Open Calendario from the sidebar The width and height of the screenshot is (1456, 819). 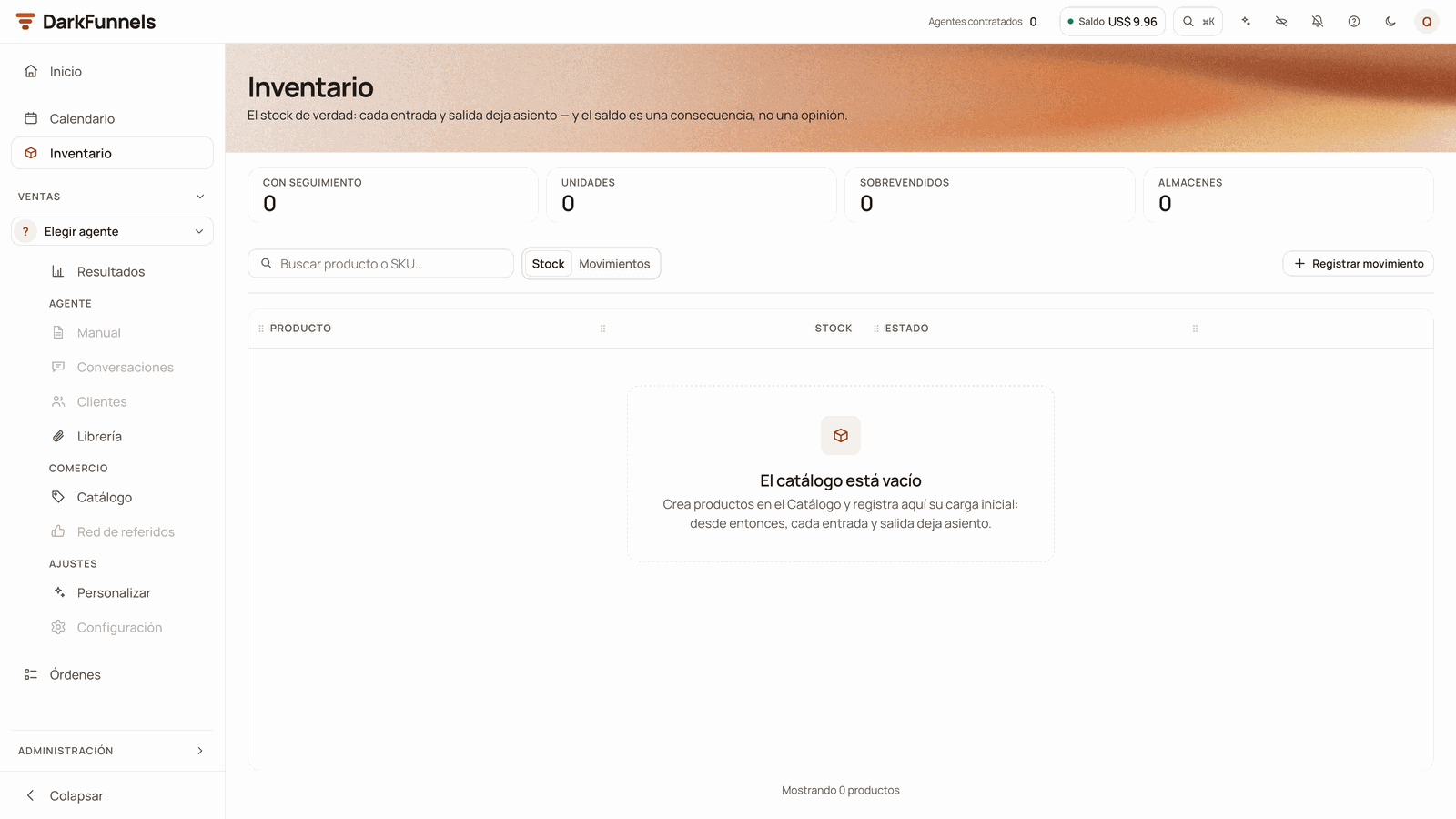point(112,118)
